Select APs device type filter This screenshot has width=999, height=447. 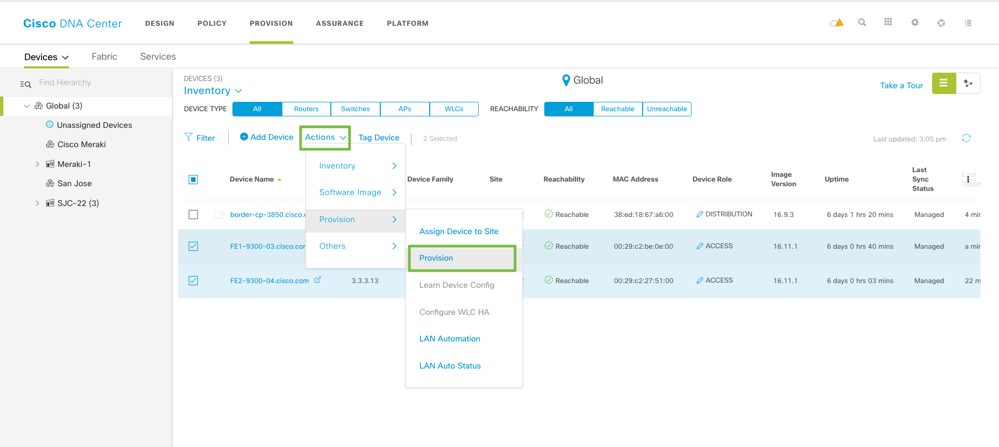[405, 109]
